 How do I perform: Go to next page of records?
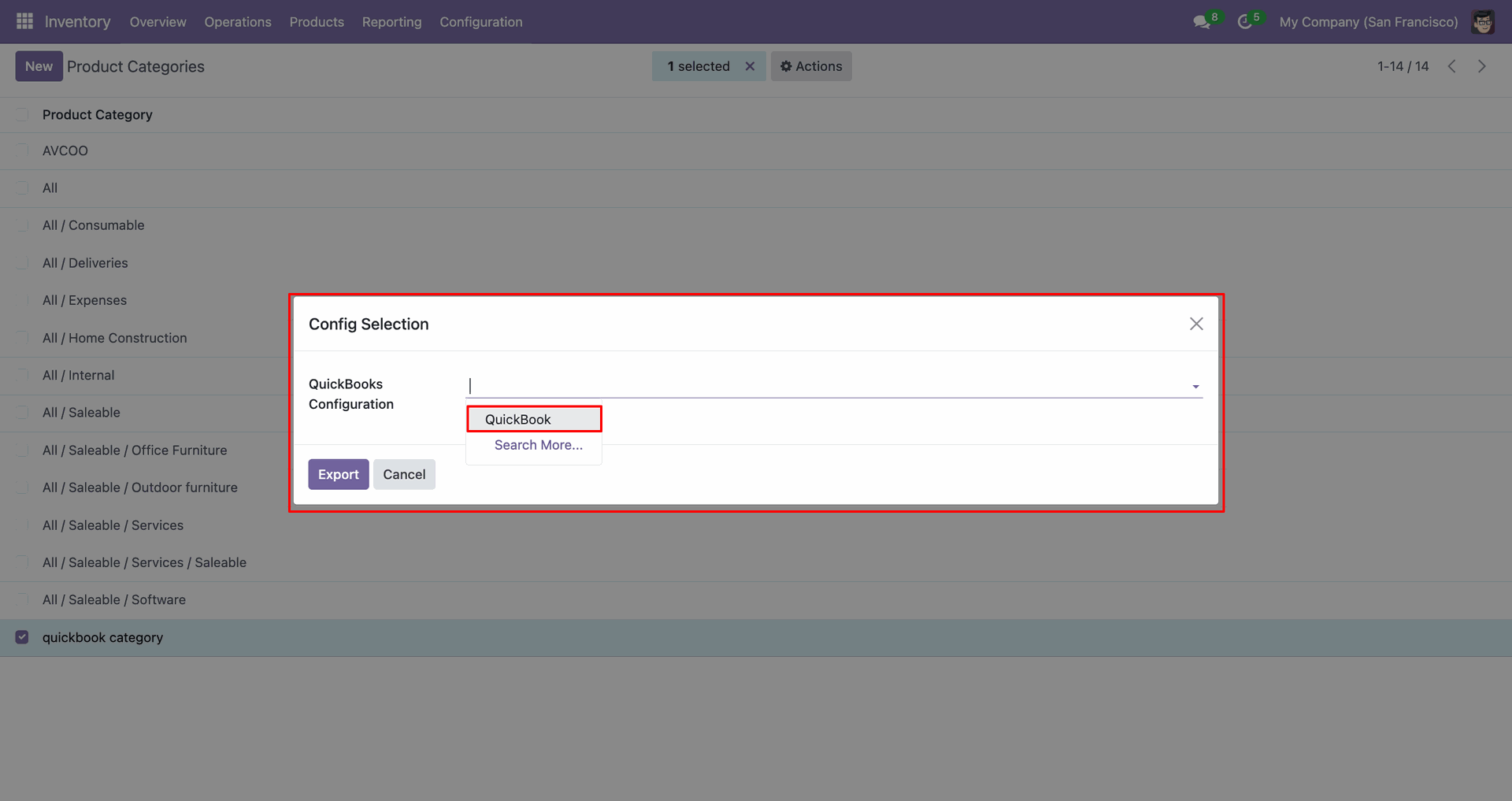coord(1481,66)
